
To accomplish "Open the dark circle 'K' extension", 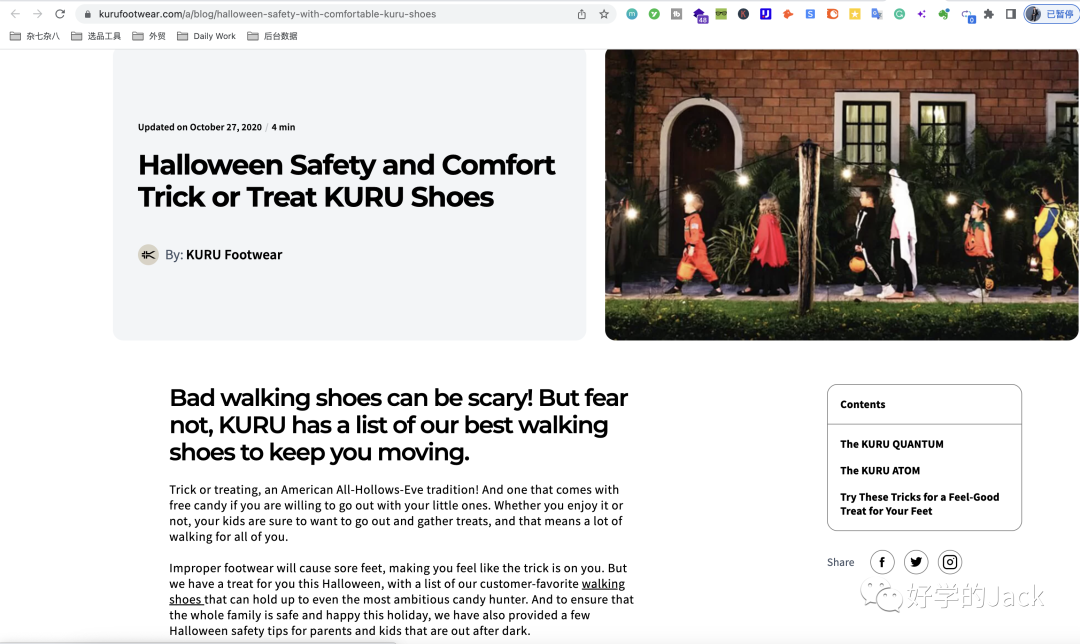I will pyautogui.click(x=743, y=14).
